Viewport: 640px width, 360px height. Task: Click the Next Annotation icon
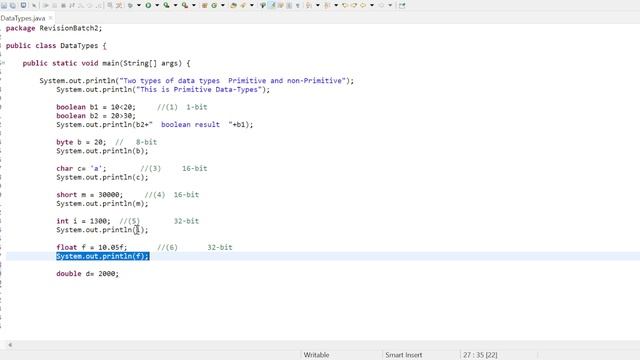[x=309, y=5]
